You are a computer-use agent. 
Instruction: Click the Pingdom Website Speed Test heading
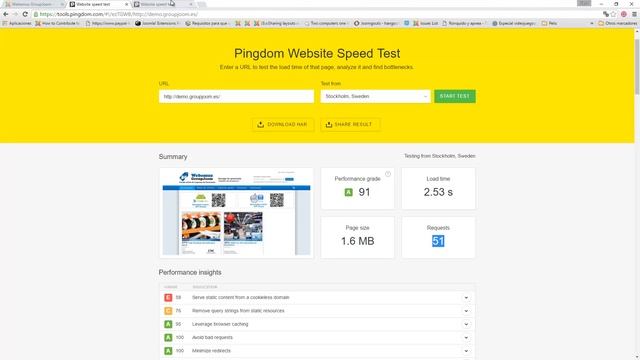pos(317,53)
